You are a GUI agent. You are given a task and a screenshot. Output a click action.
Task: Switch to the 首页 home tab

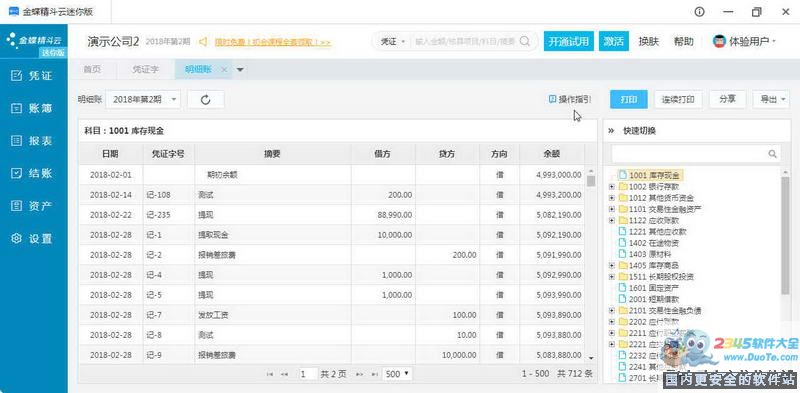[92, 69]
